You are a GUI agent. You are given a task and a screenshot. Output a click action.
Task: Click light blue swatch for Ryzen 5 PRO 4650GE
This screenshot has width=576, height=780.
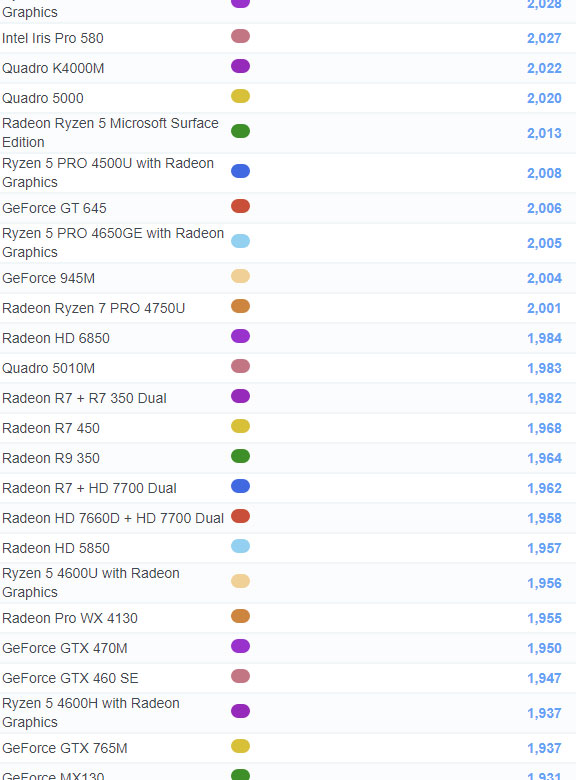click(240, 241)
